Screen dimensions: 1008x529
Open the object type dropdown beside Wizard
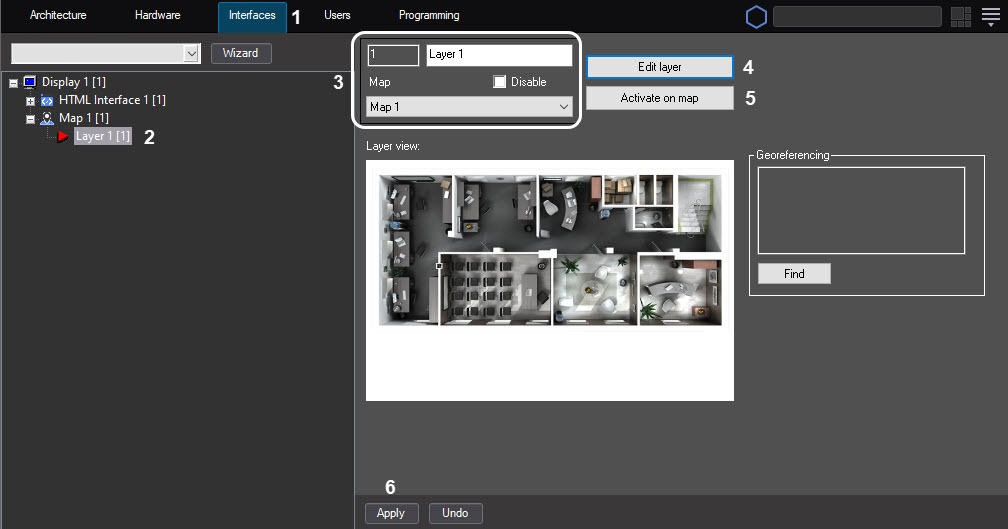[106, 53]
